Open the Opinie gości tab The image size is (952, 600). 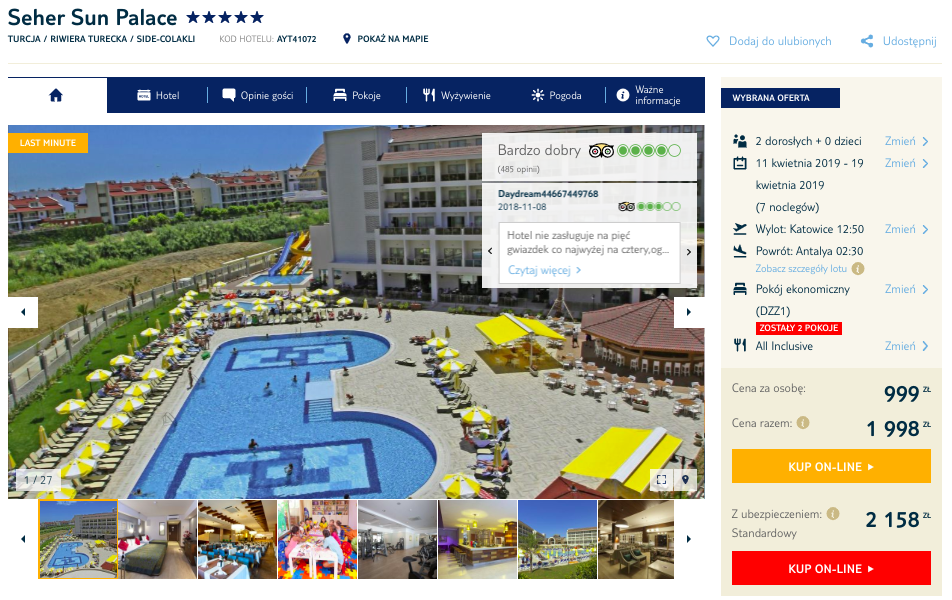coord(258,95)
